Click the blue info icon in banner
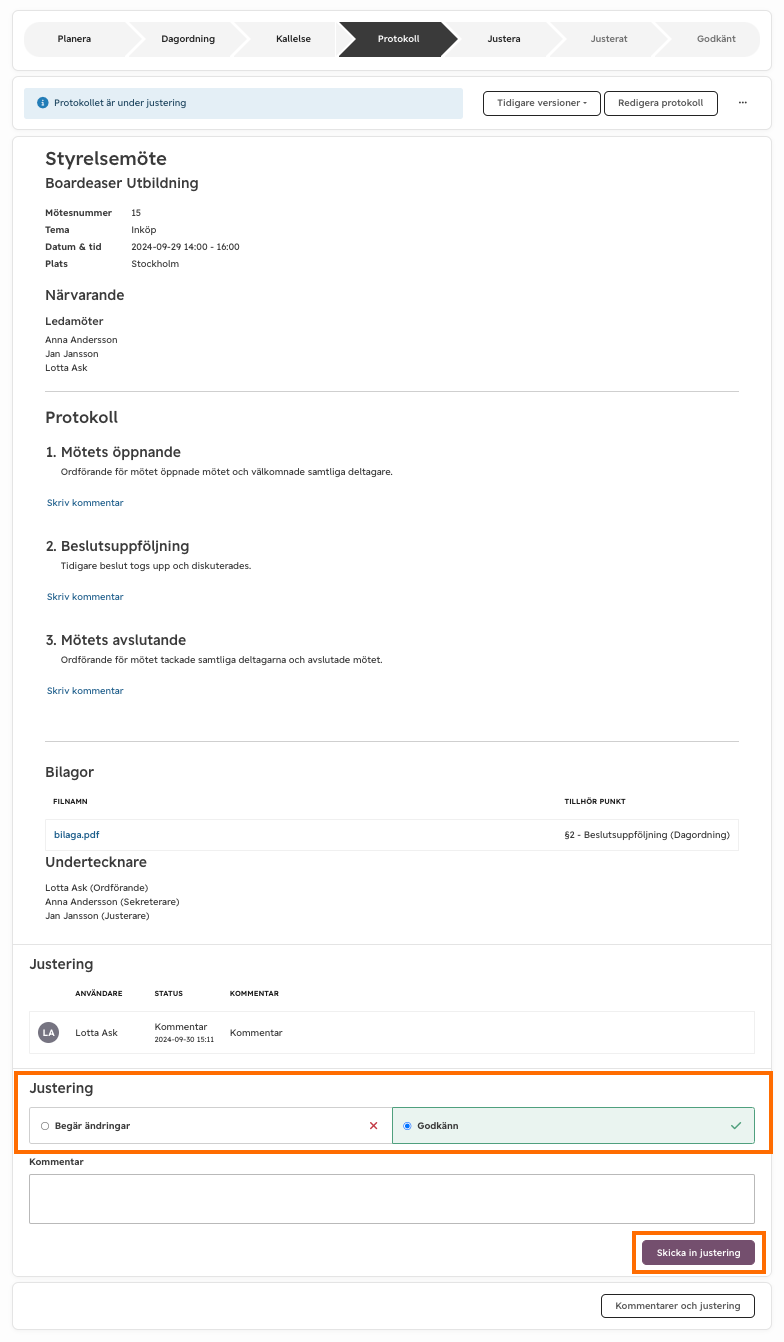This screenshot has width=784, height=1342. [43, 103]
